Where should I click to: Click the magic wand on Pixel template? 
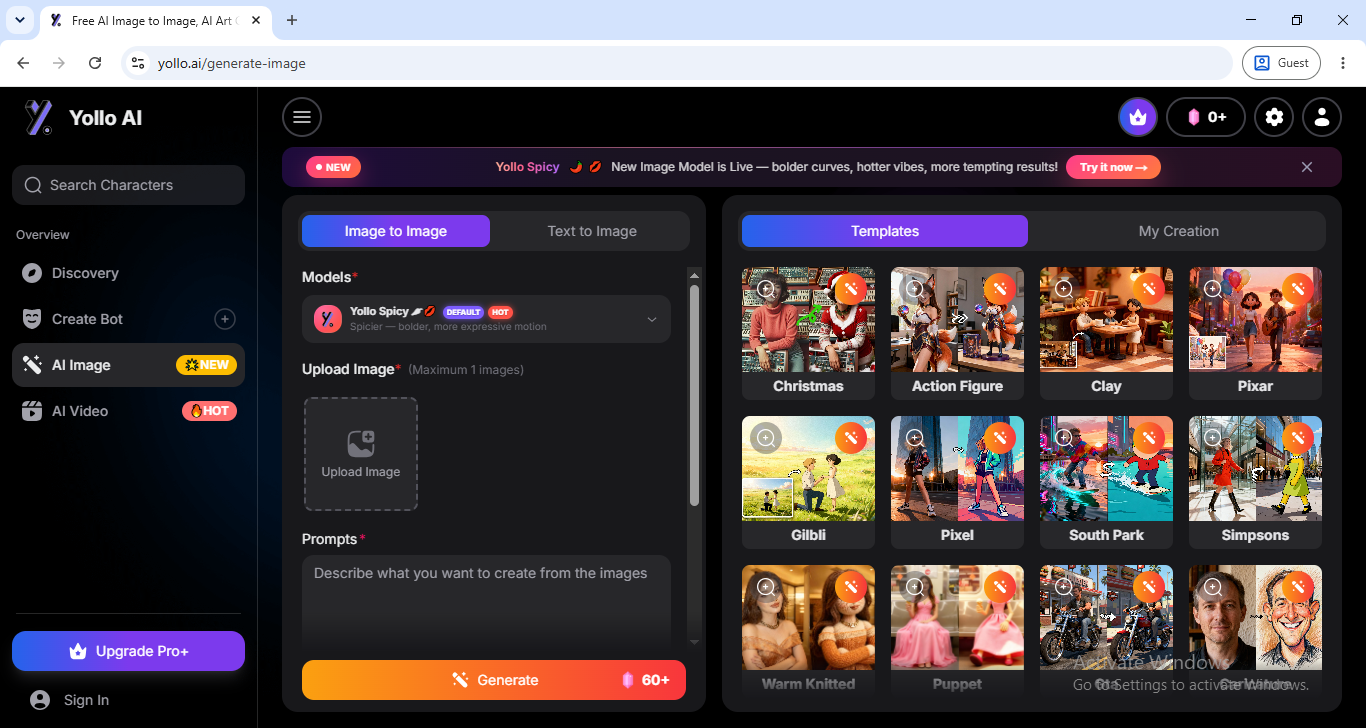coord(999,438)
